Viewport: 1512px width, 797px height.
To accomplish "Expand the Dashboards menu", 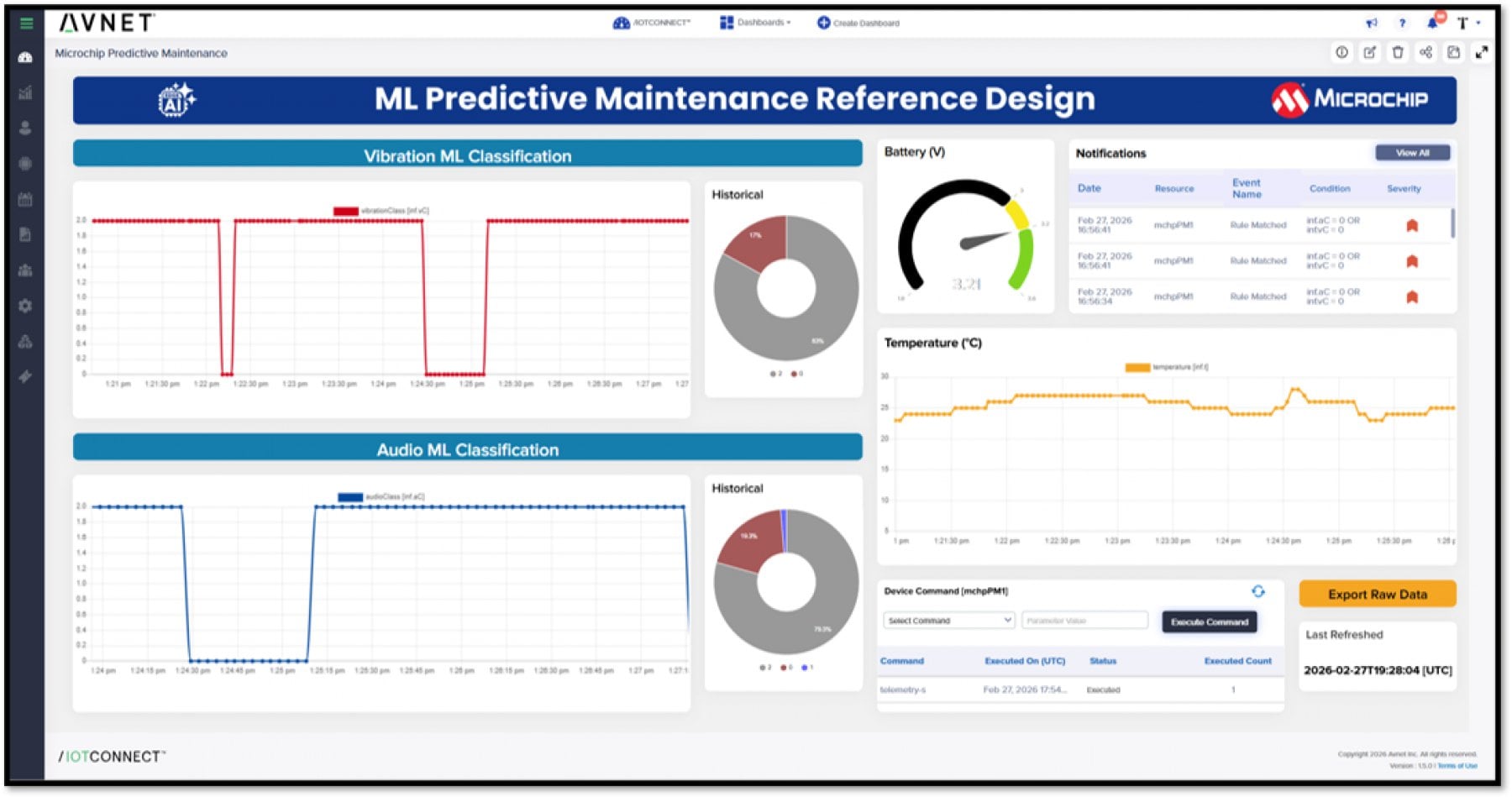I will pos(755,23).
